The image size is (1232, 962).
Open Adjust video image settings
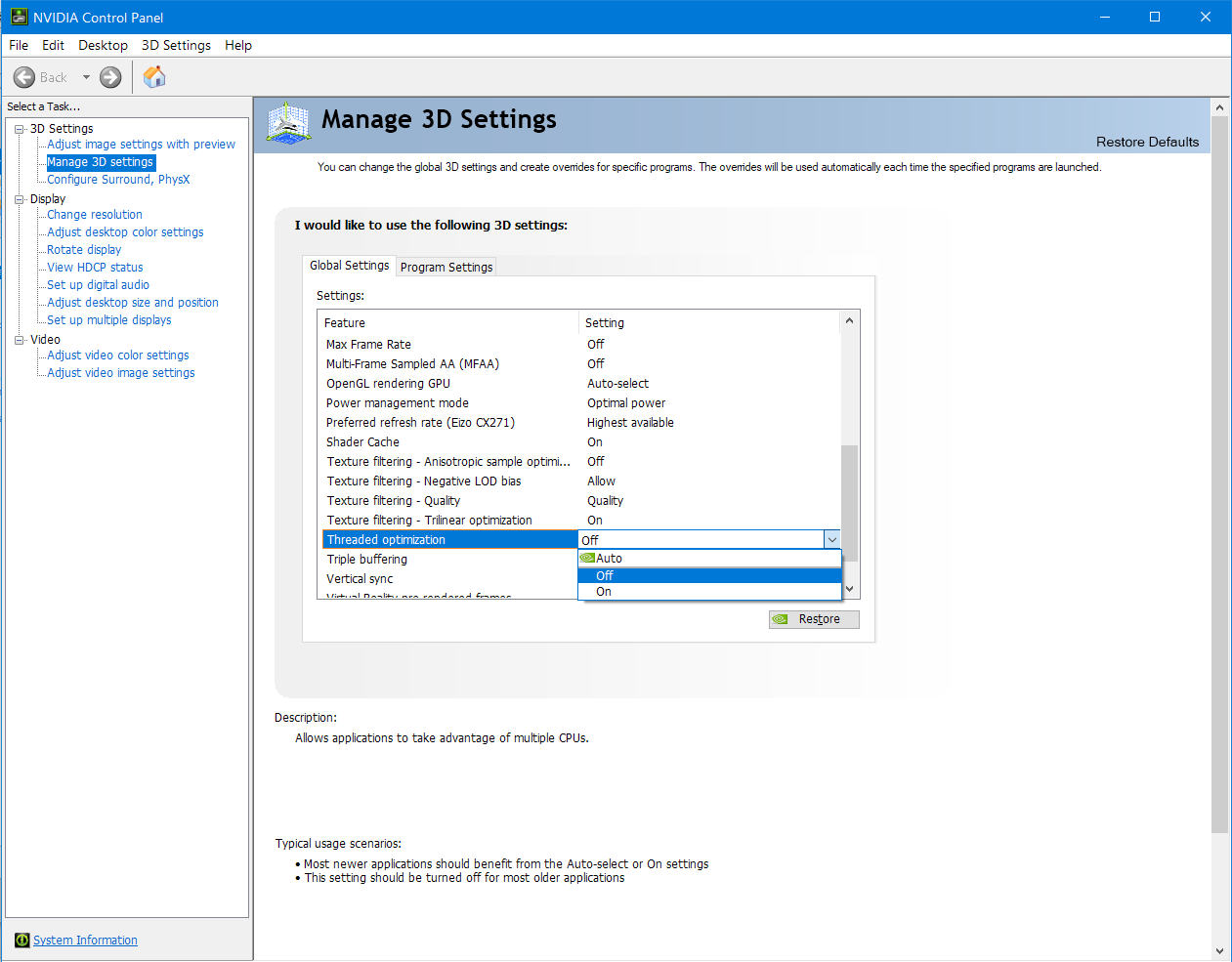(121, 373)
